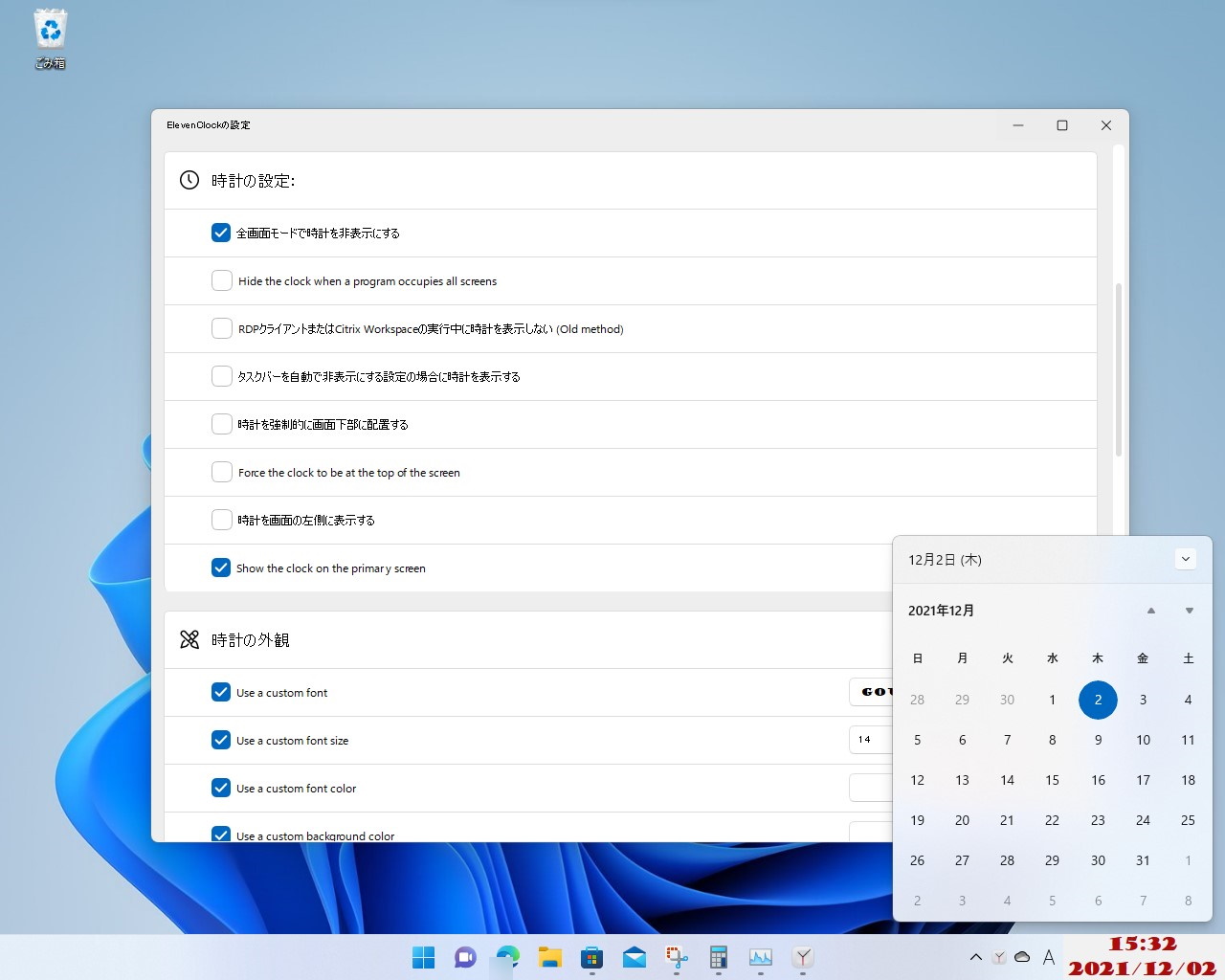
Task: Select December 15 on the calendar
Action: coord(1053,780)
